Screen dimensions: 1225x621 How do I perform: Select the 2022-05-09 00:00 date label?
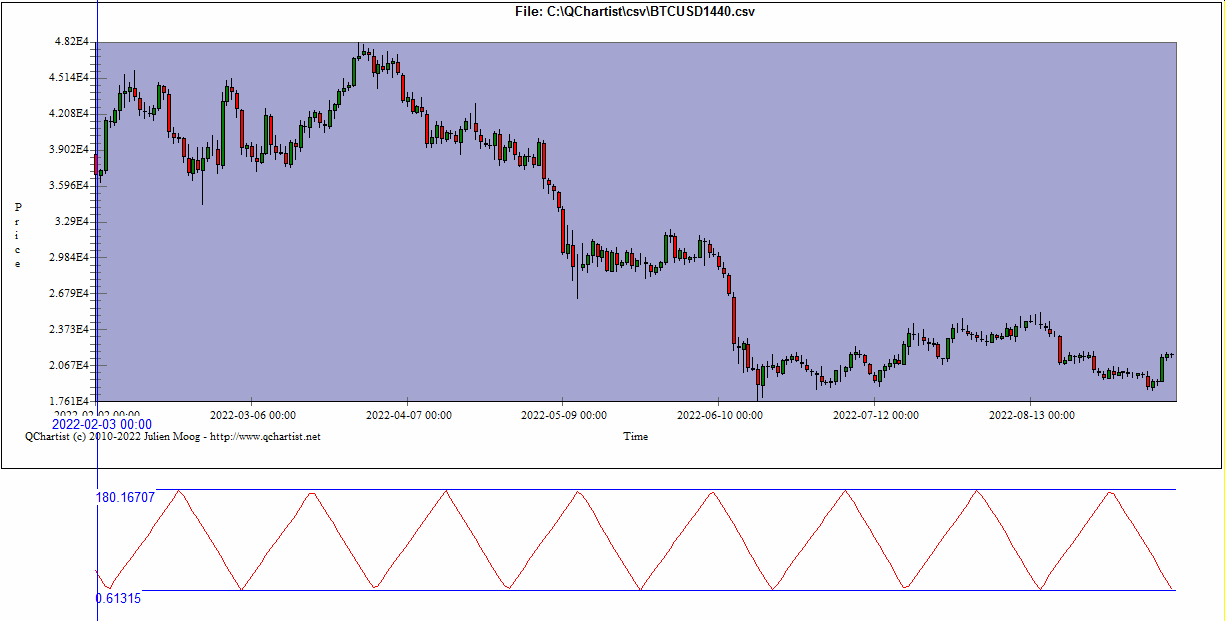tap(564, 415)
